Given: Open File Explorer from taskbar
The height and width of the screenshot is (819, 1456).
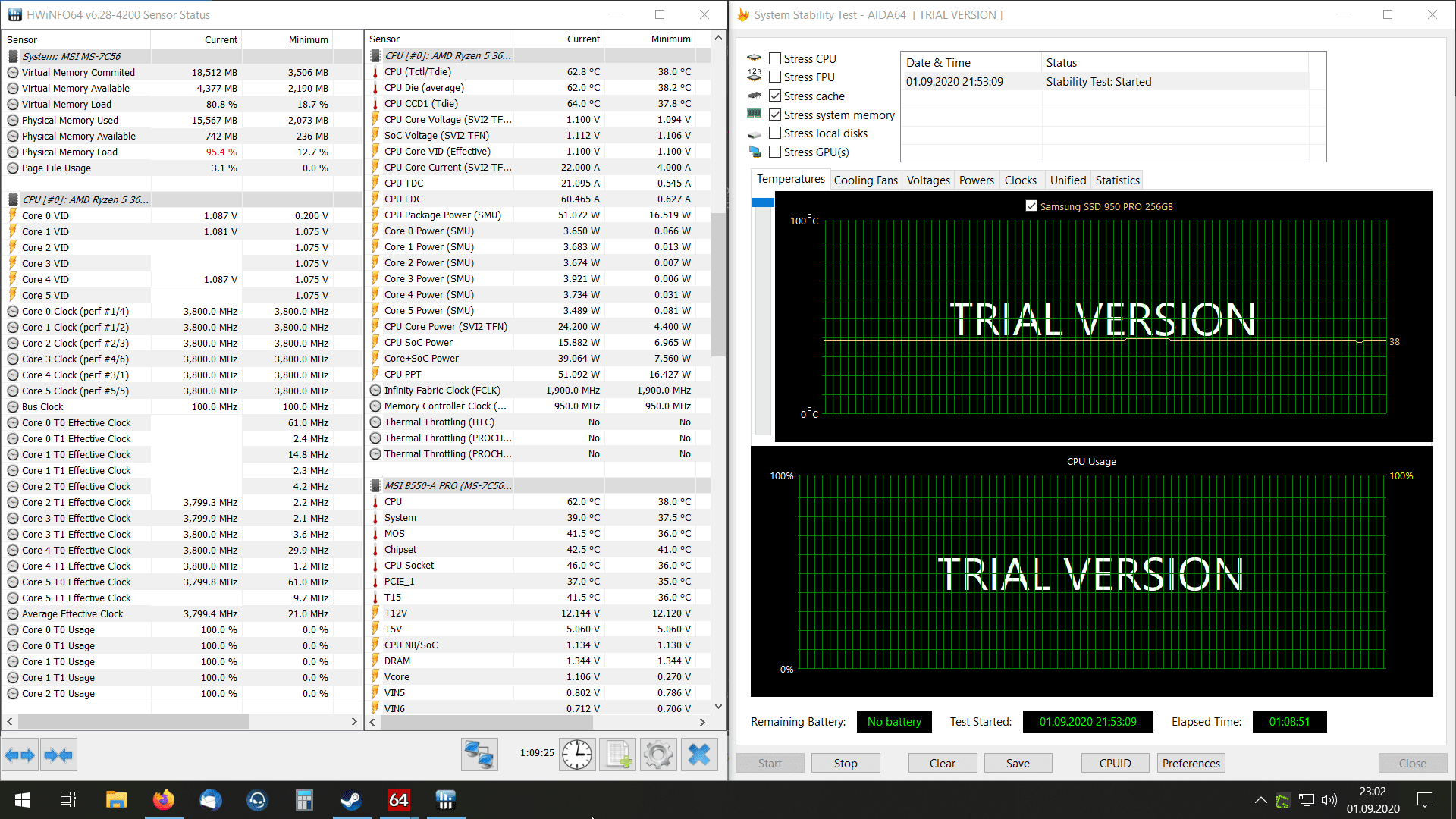Looking at the screenshot, I should coord(116,800).
